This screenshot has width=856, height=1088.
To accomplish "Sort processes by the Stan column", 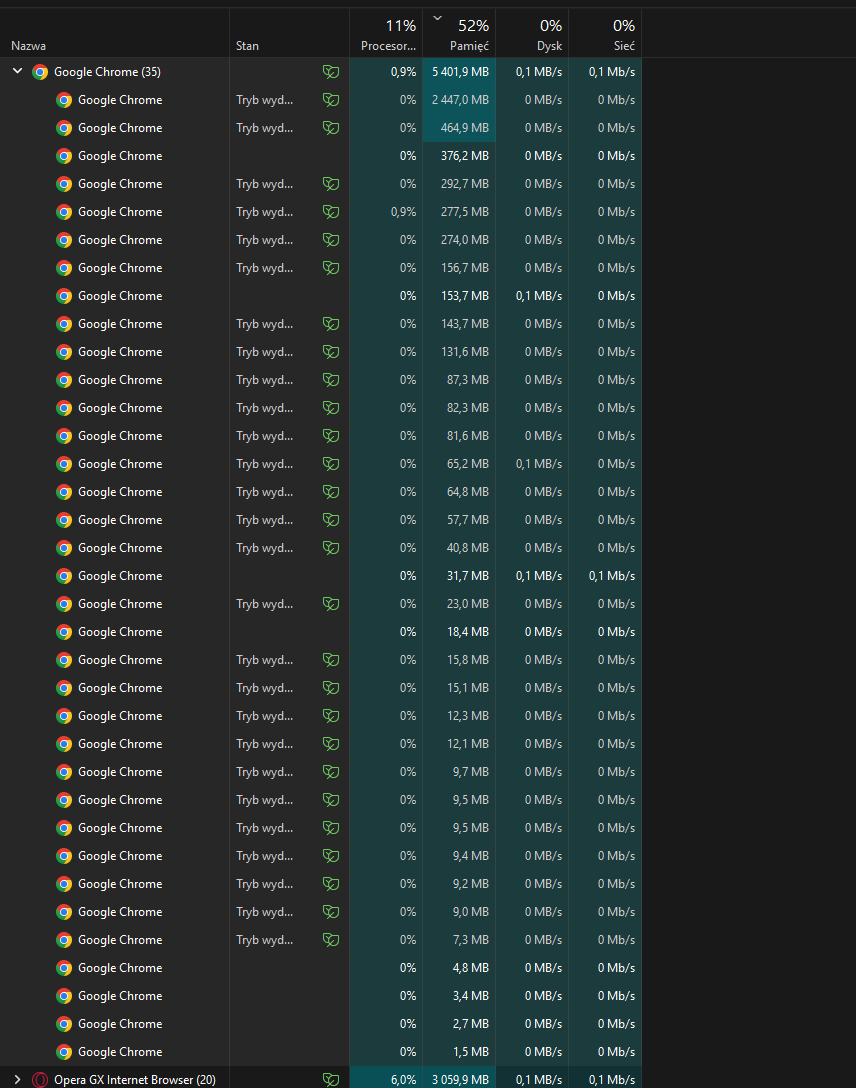I will coord(247,46).
